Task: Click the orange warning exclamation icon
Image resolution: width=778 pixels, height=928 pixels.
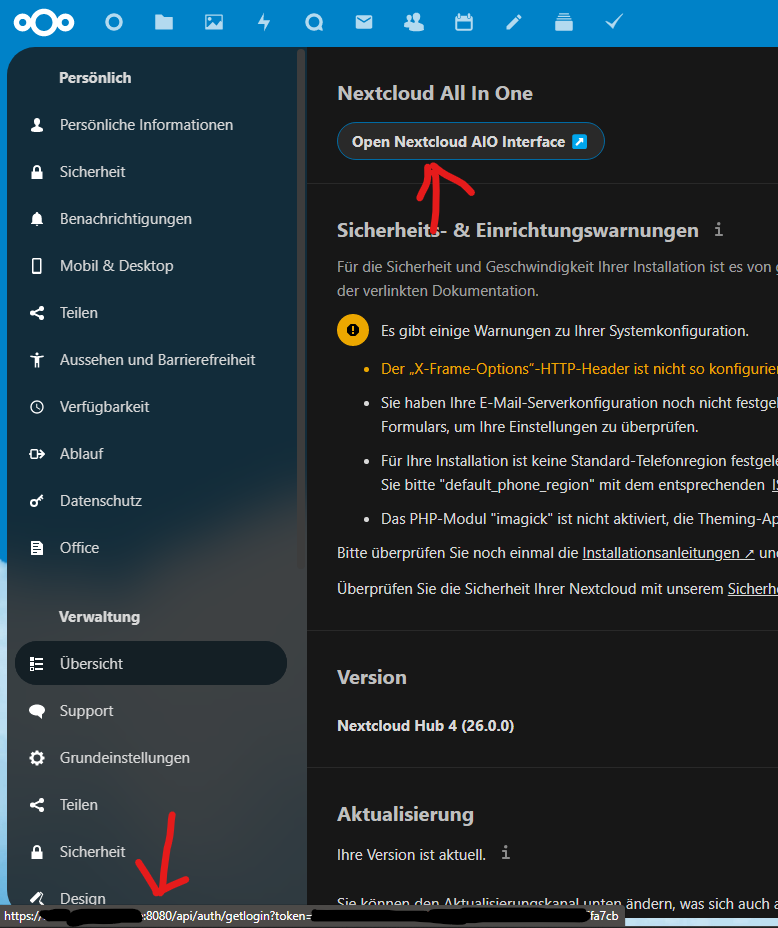Action: tap(352, 330)
